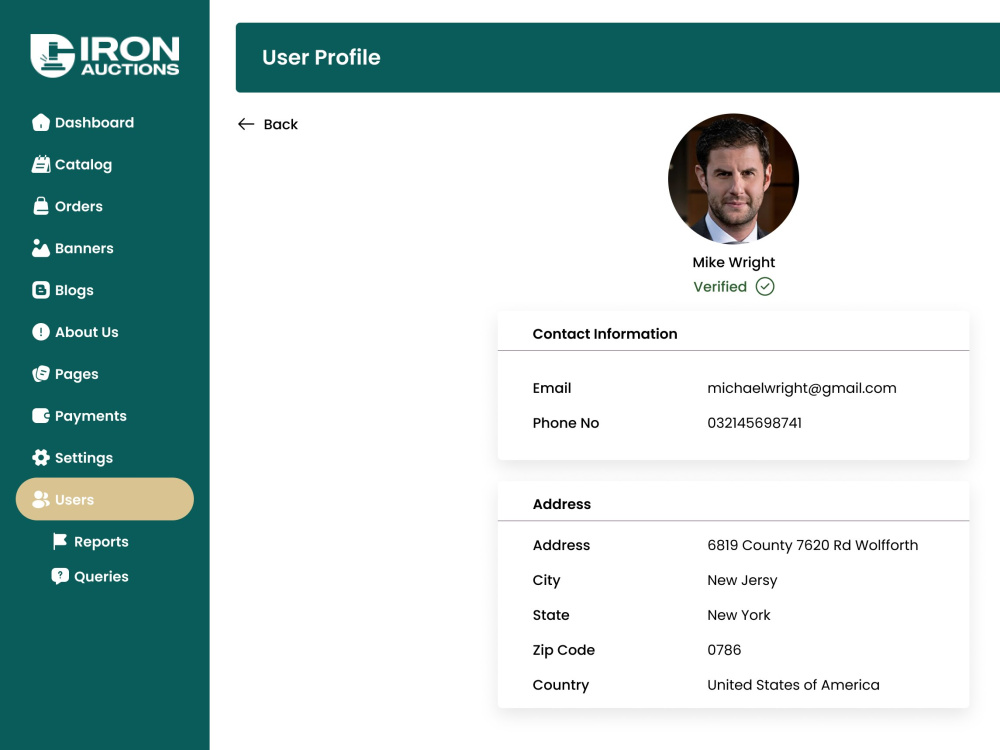Open Payments from the sidebar
Viewport: 1000px width, 750px height.
pyautogui.click(x=80, y=416)
